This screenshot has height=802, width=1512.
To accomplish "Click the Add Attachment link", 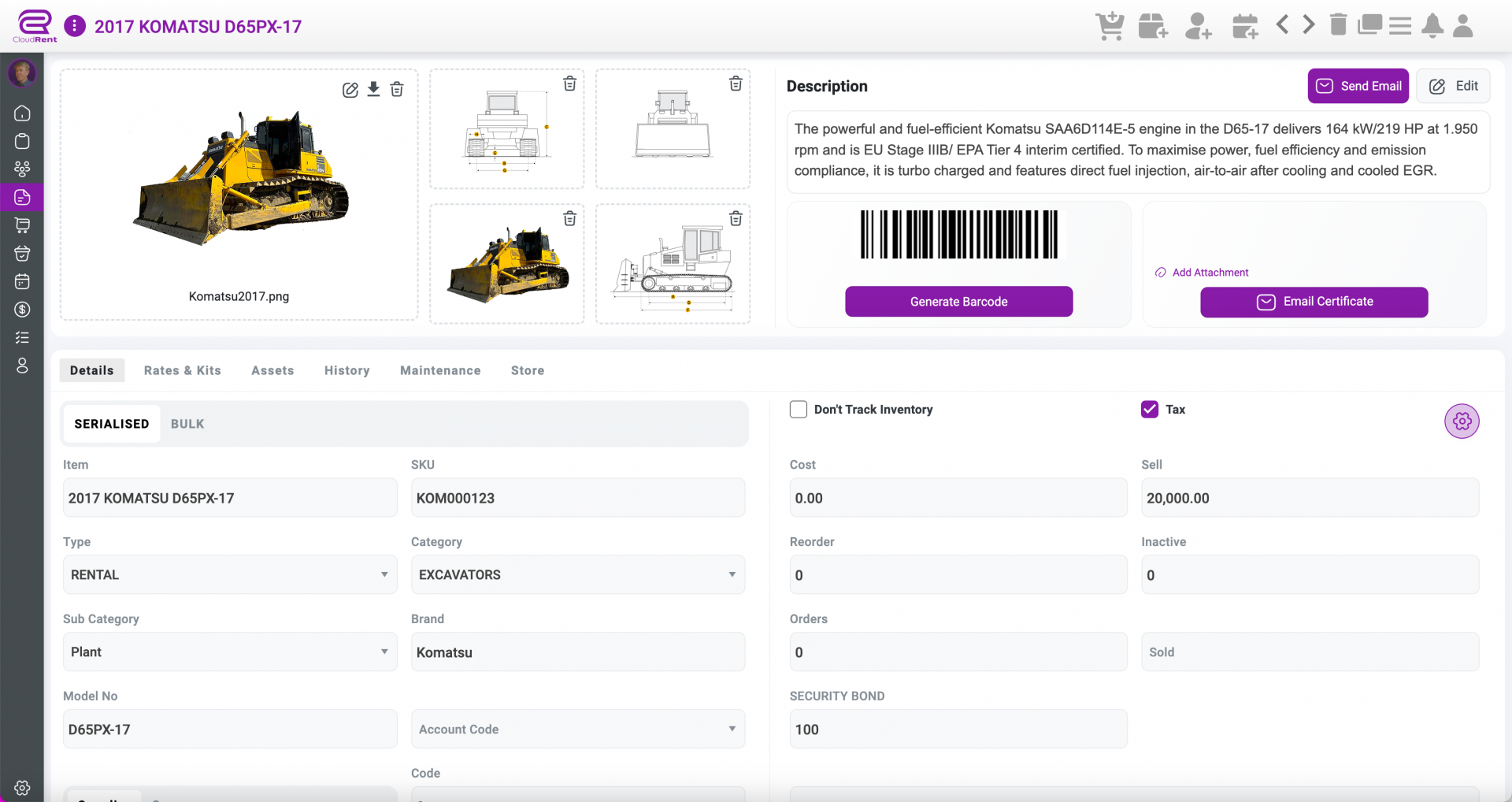I will [x=1202, y=273].
